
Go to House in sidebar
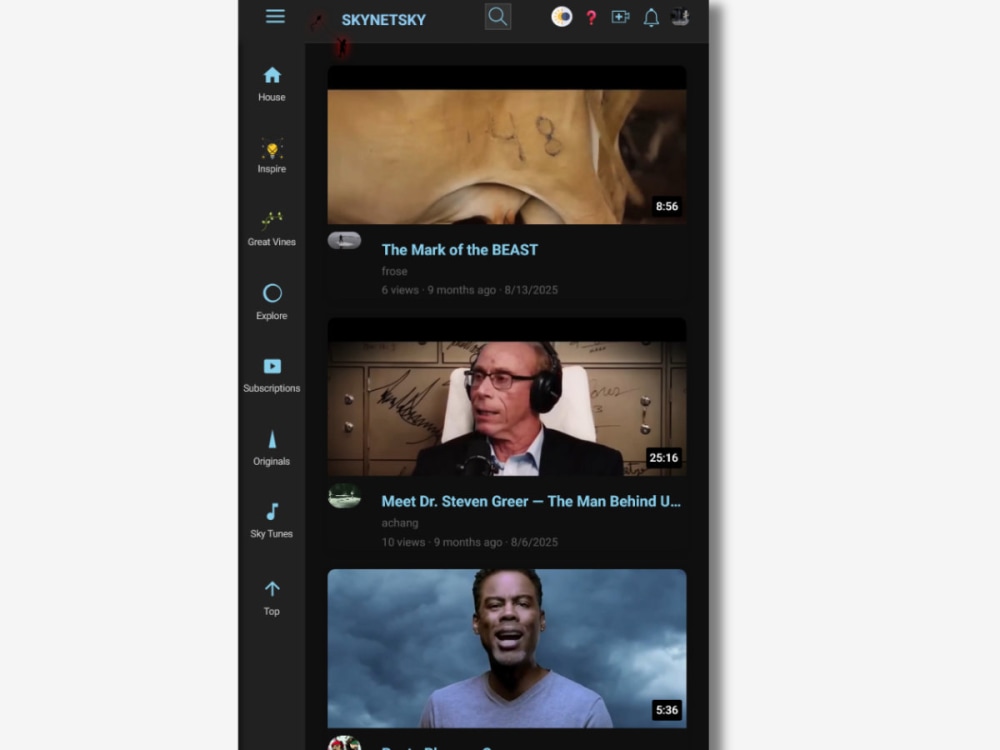coord(272,84)
